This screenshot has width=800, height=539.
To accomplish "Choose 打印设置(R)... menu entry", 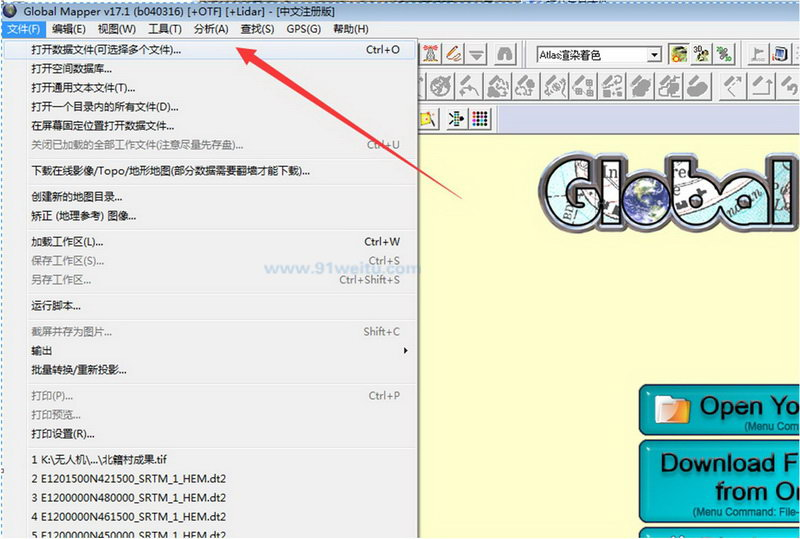I will click(210, 434).
